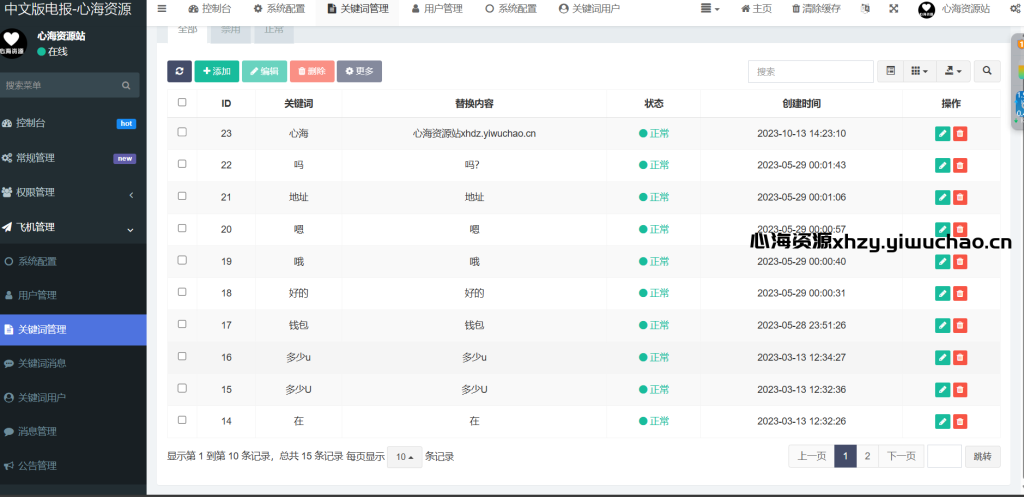Open the columns visibility dropdown
Image resolution: width=1024 pixels, height=497 pixels.
[920, 71]
